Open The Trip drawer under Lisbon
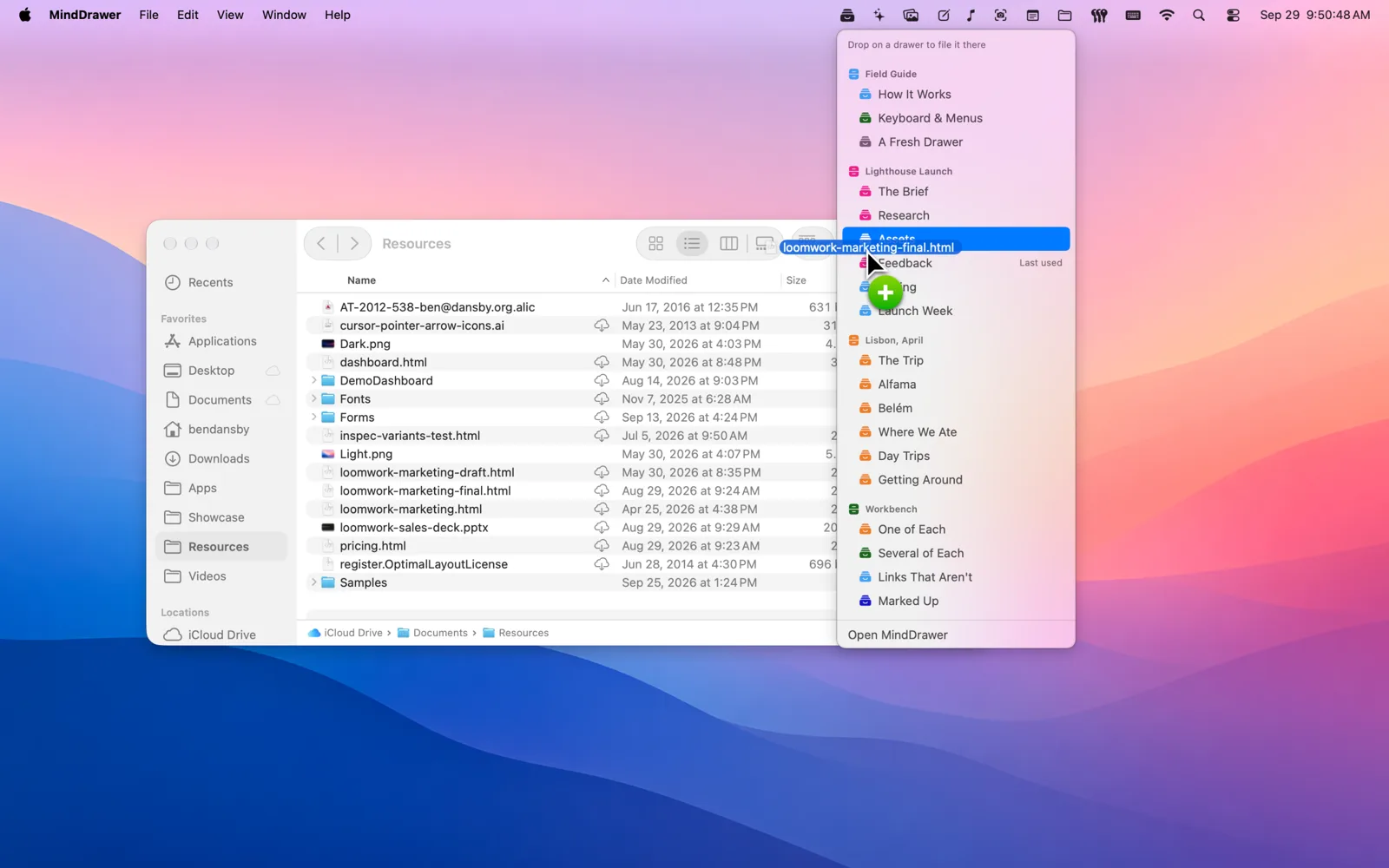 (x=956, y=360)
